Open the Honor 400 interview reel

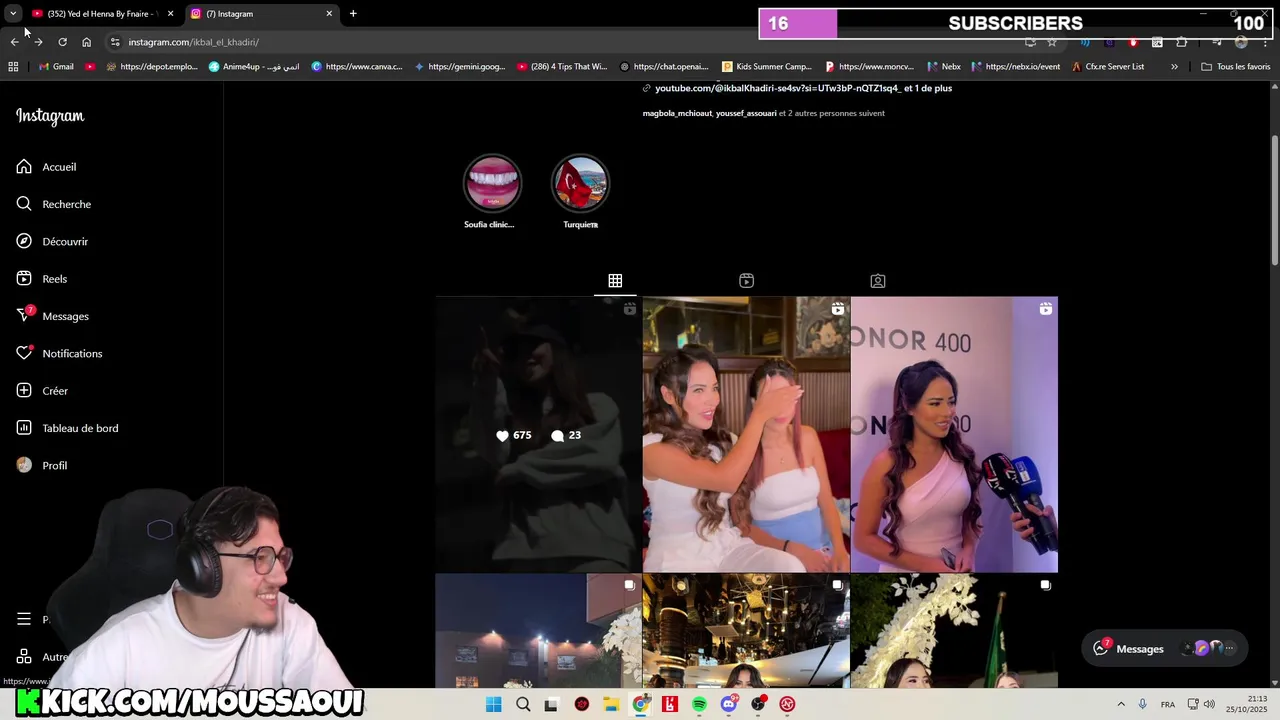click(954, 434)
